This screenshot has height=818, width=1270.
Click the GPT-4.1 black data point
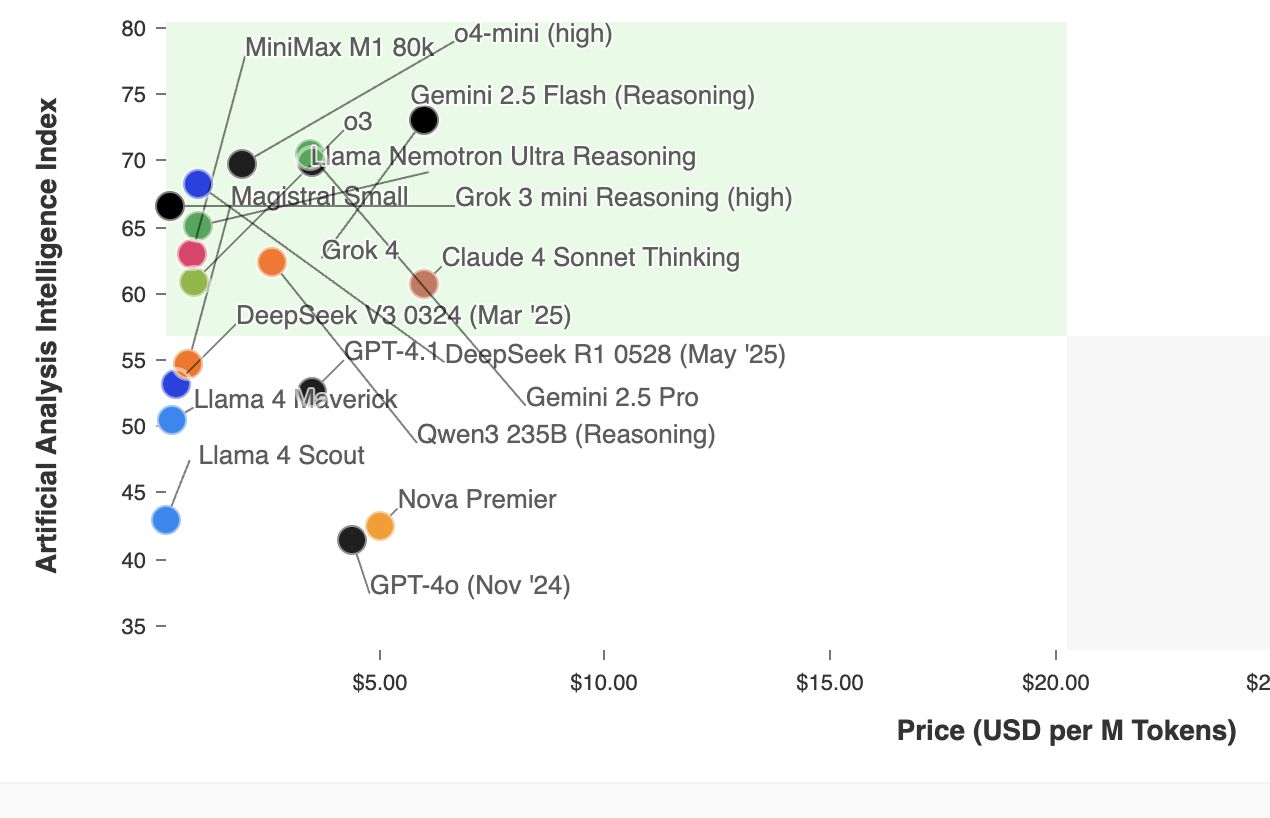pyautogui.click(x=312, y=391)
